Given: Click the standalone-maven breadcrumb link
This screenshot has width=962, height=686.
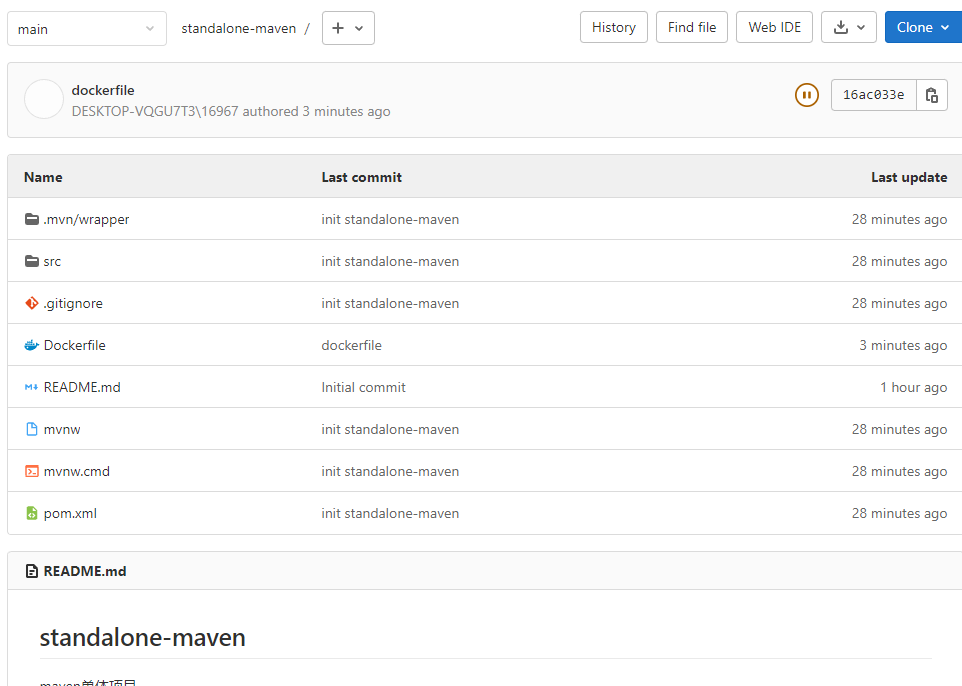Looking at the screenshot, I should (x=239, y=29).
